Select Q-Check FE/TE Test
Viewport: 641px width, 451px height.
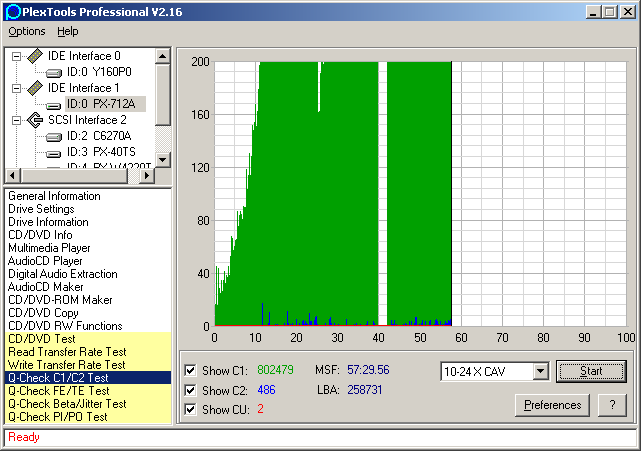click(x=88, y=391)
